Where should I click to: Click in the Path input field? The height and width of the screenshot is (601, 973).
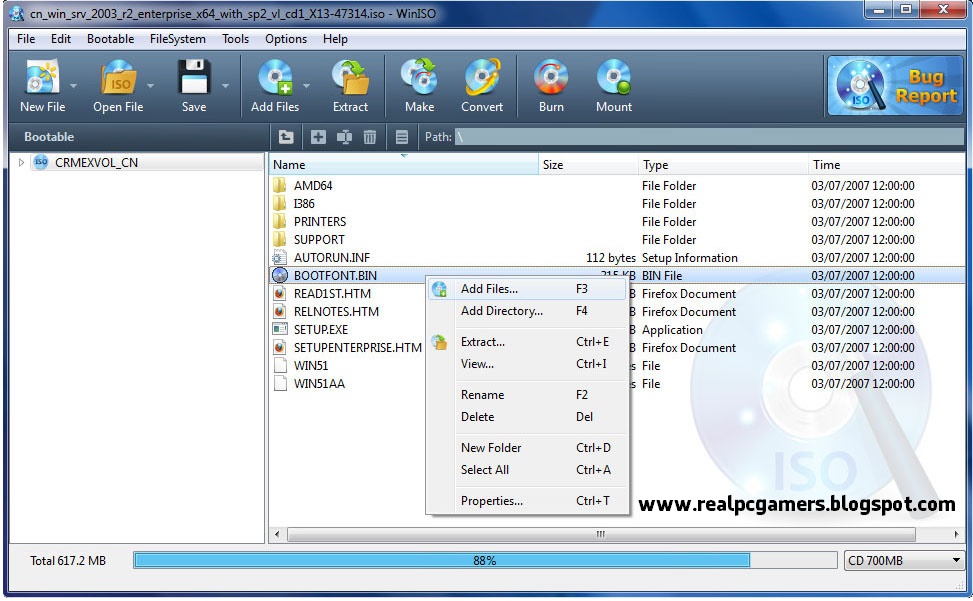(709, 137)
